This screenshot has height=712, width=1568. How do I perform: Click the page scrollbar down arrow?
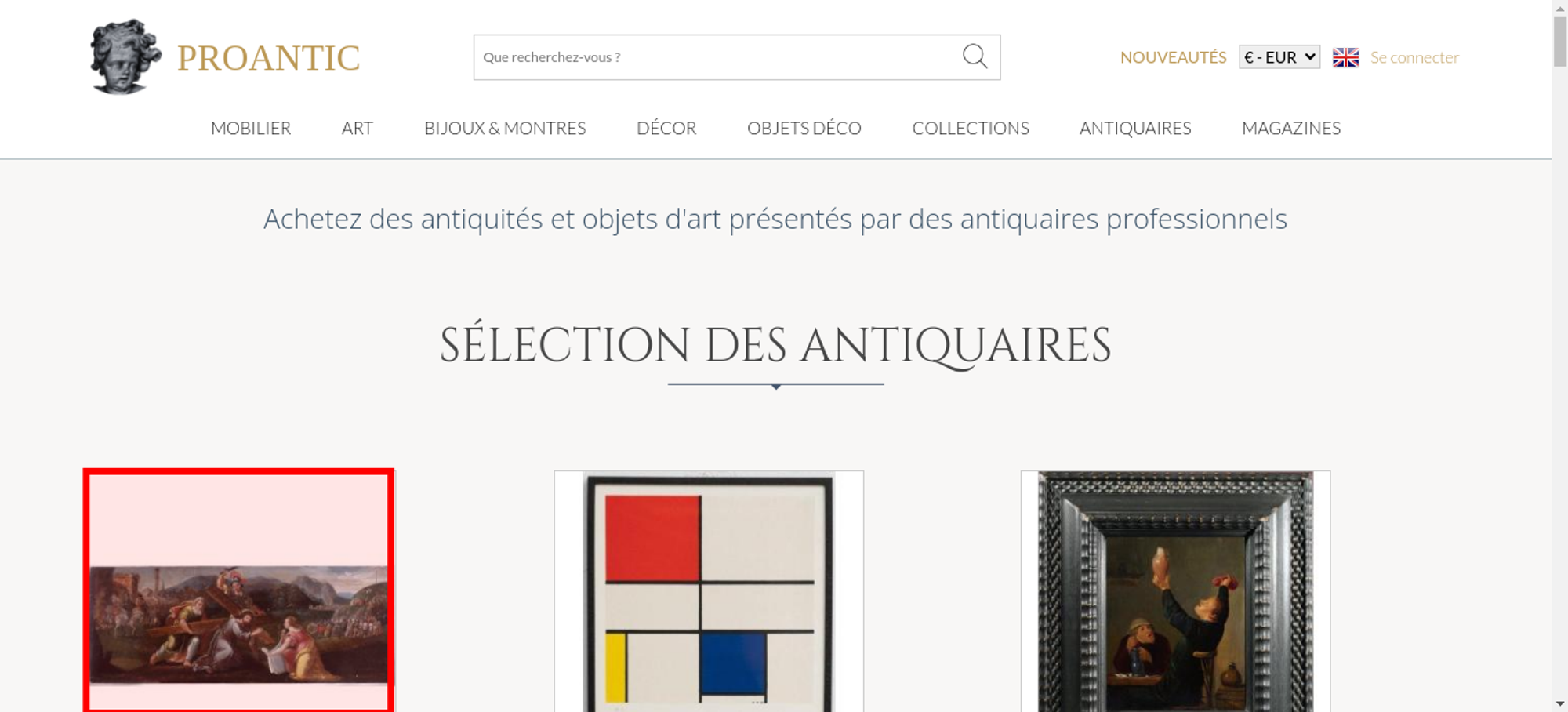pyautogui.click(x=1560, y=704)
